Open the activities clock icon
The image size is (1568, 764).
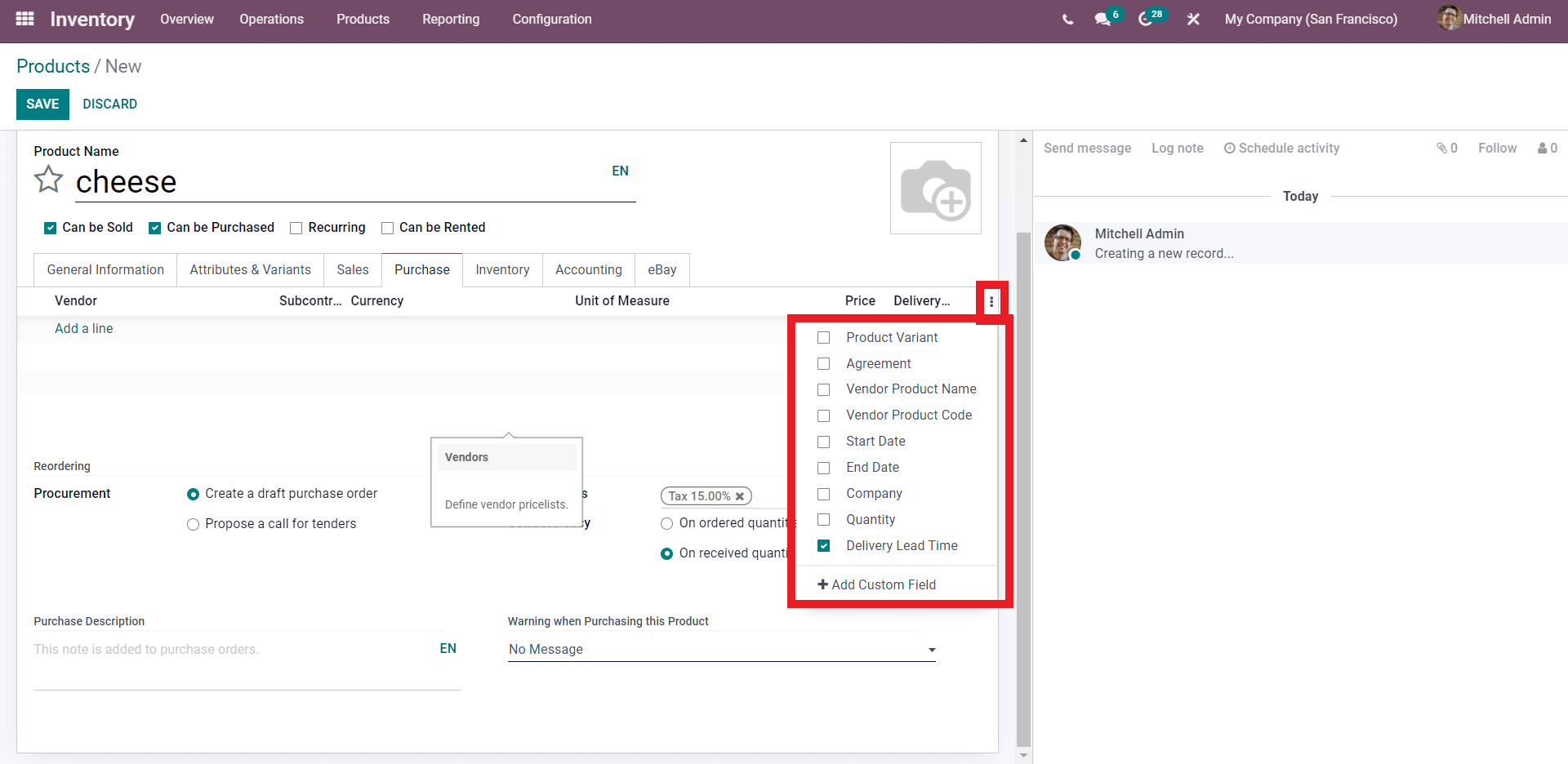[x=1146, y=19]
